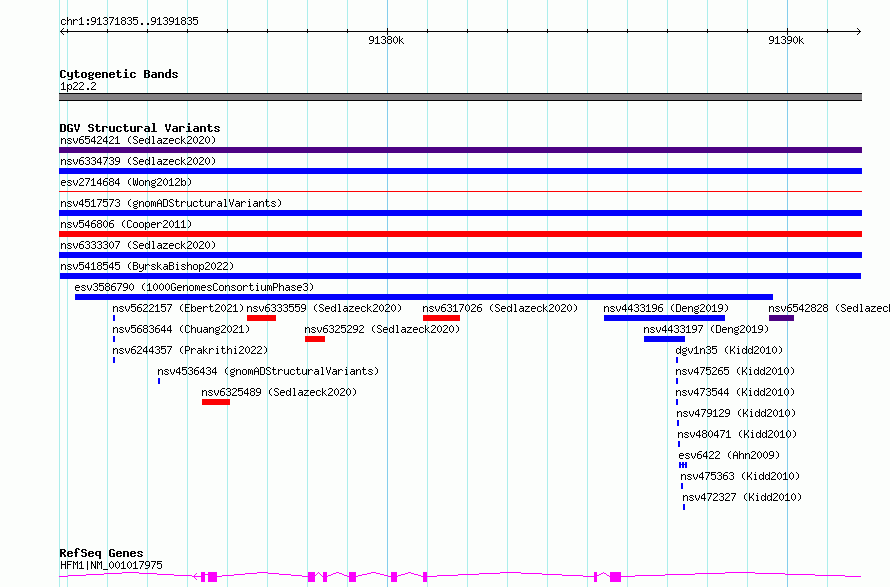
Task: Click the 1p22.2 band label
Action: pos(78,86)
